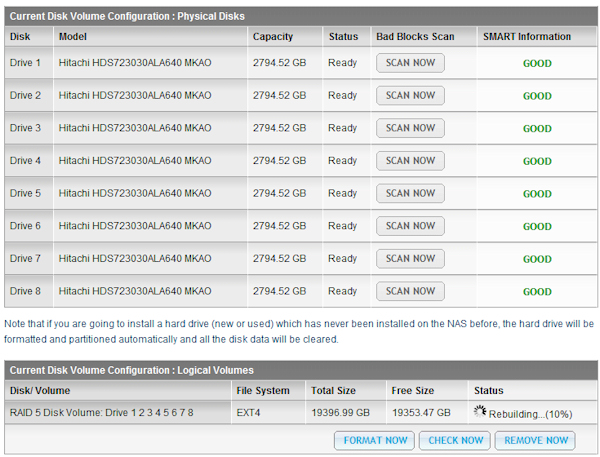Viewport: 600px width, 457px height.
Task: Click the File System column header
Action: point(263,391)
